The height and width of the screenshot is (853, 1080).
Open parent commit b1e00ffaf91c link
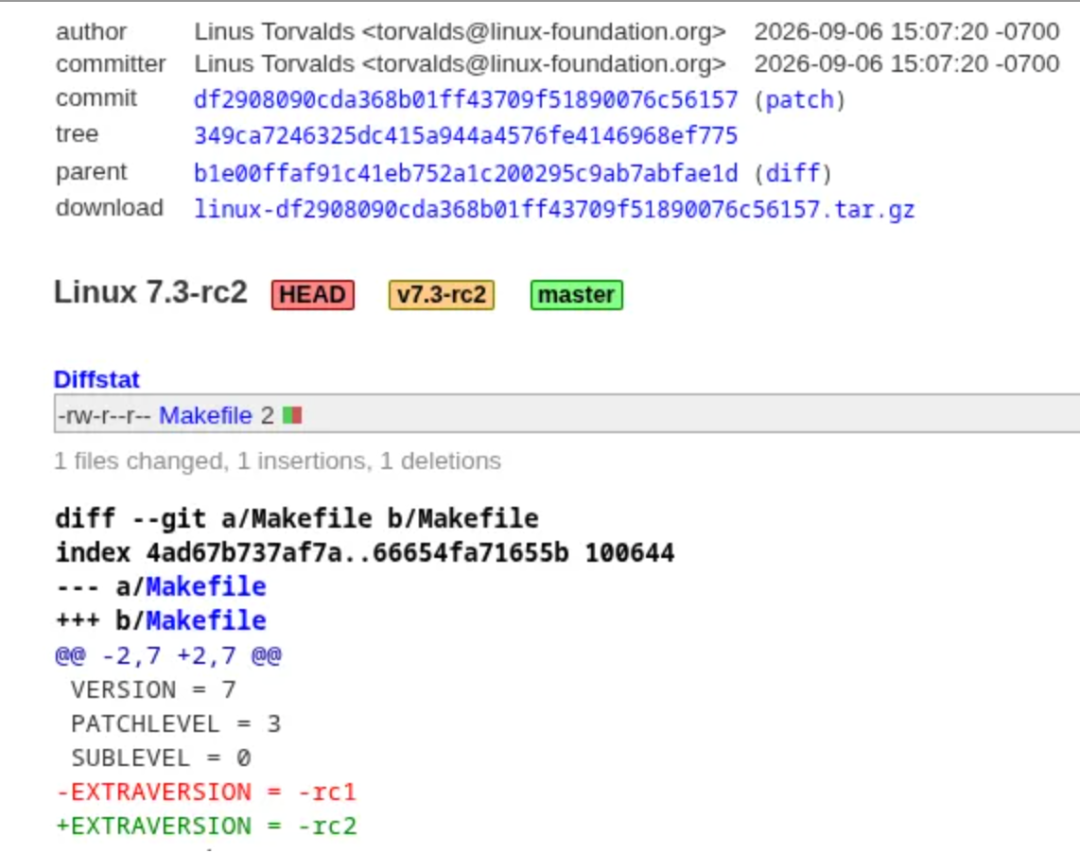tap(466, 173)
